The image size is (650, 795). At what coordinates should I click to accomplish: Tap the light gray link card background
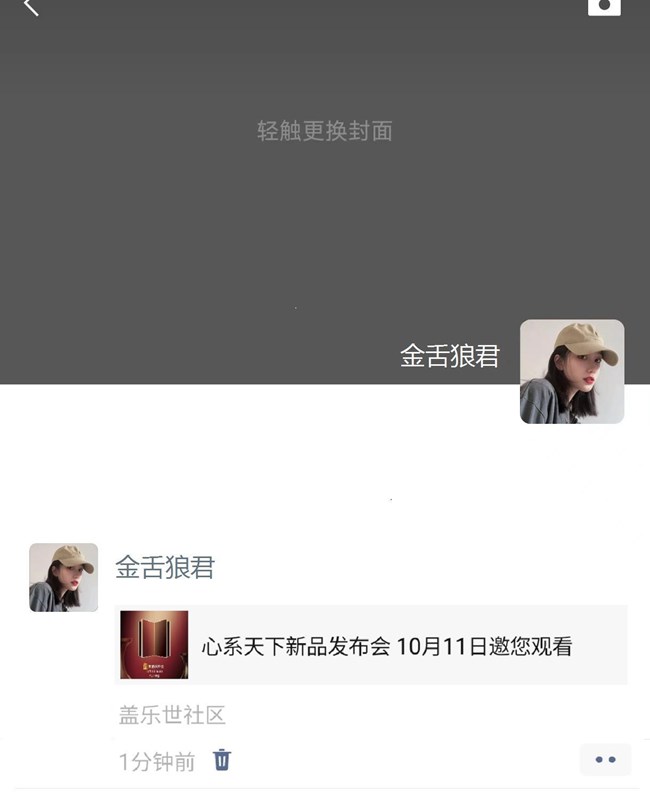pos(598,645)
